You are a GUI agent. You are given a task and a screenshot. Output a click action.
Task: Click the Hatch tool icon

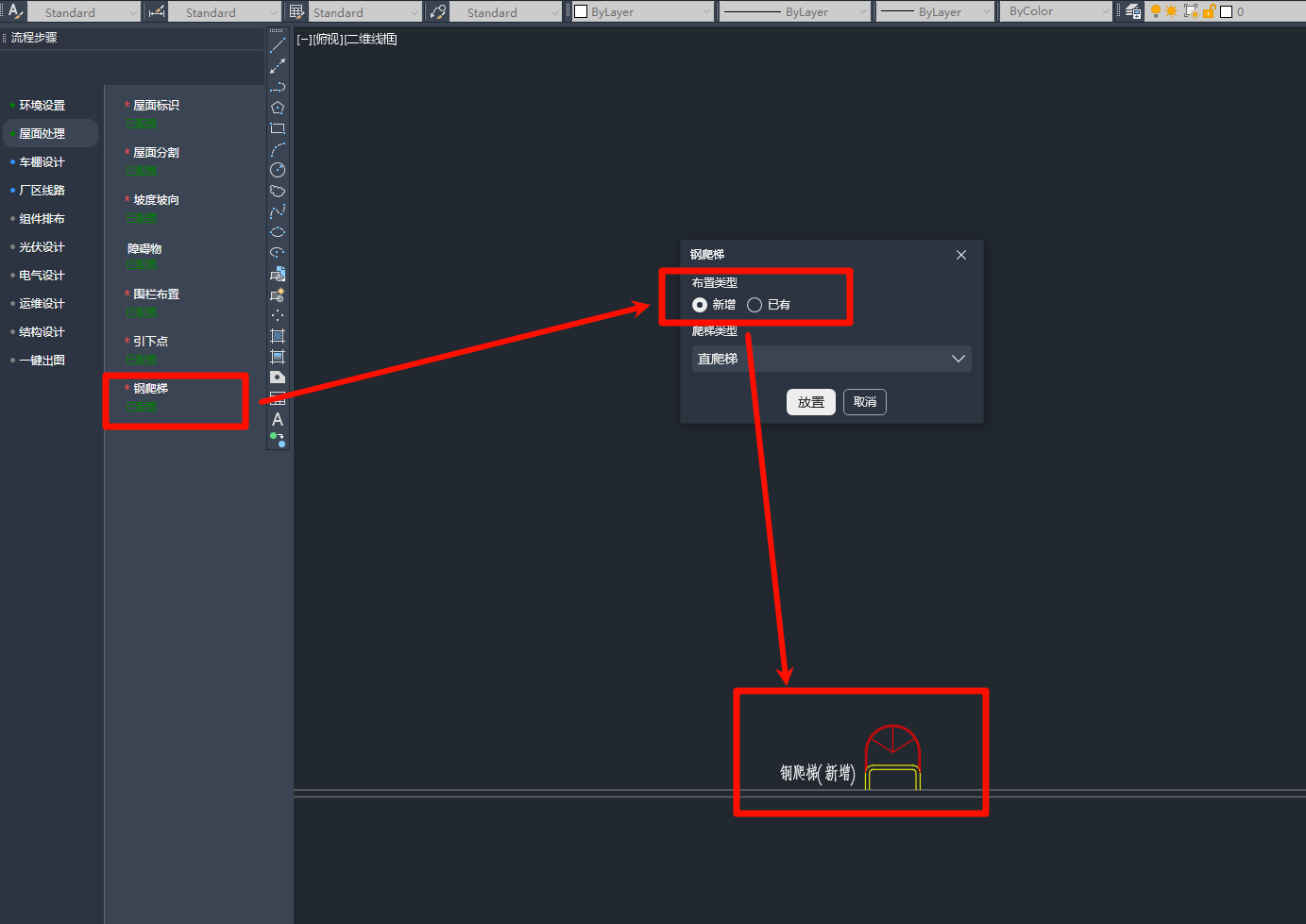[278, 336]
